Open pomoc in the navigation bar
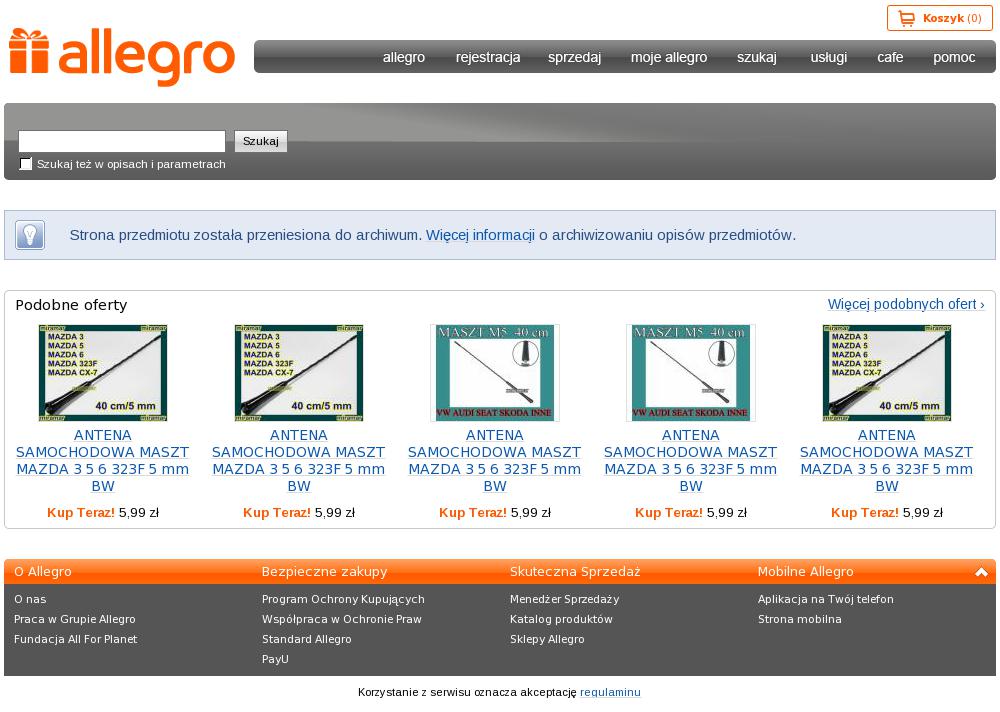1000x712 pixels. click(954, 57)
